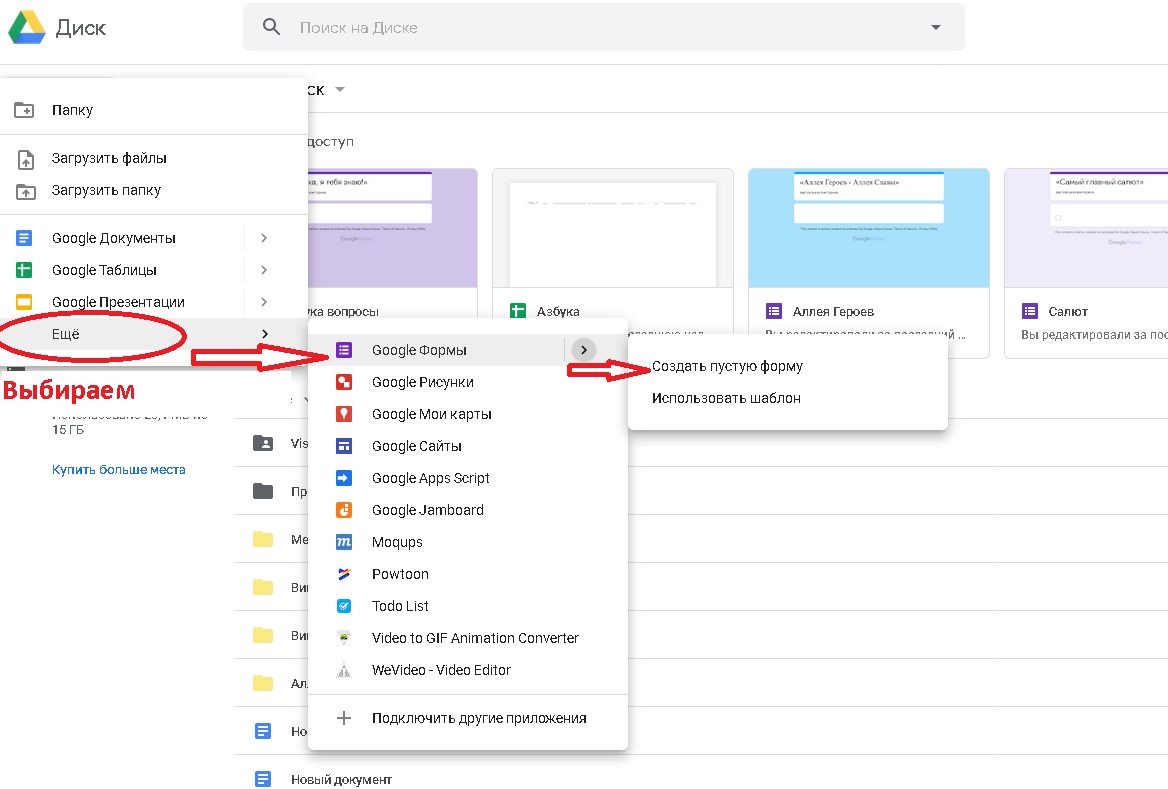Click the Video to GIF Animation Converter icon

(x=343, y=639)
